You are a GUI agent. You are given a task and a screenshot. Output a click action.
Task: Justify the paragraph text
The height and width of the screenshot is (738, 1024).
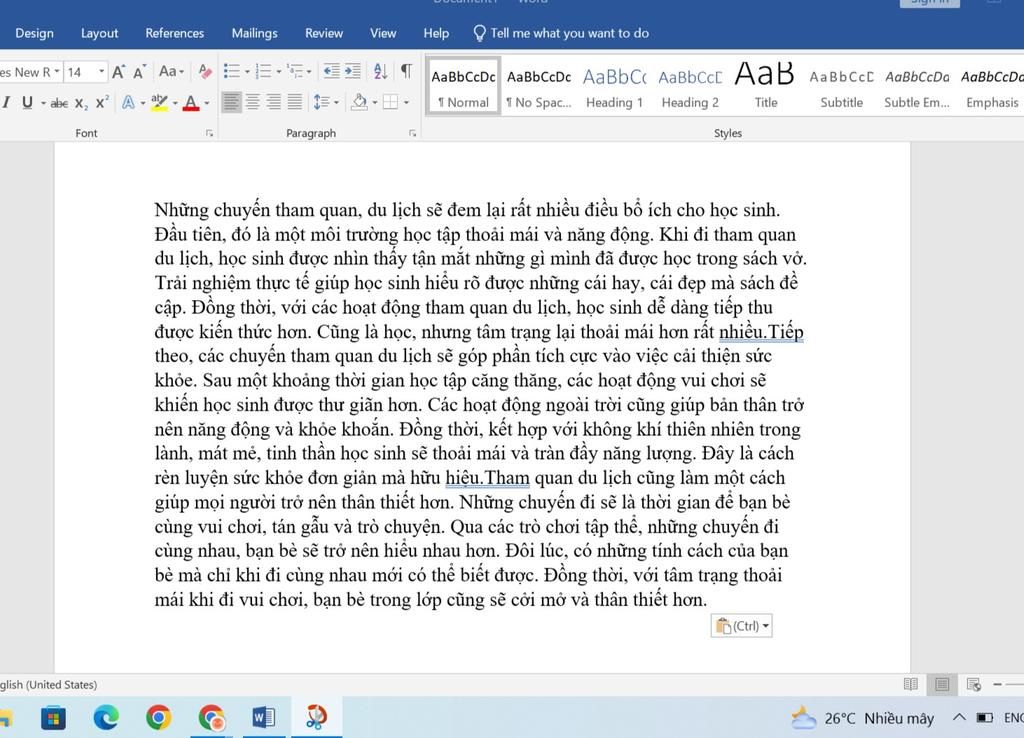click(x=295, y=102)
